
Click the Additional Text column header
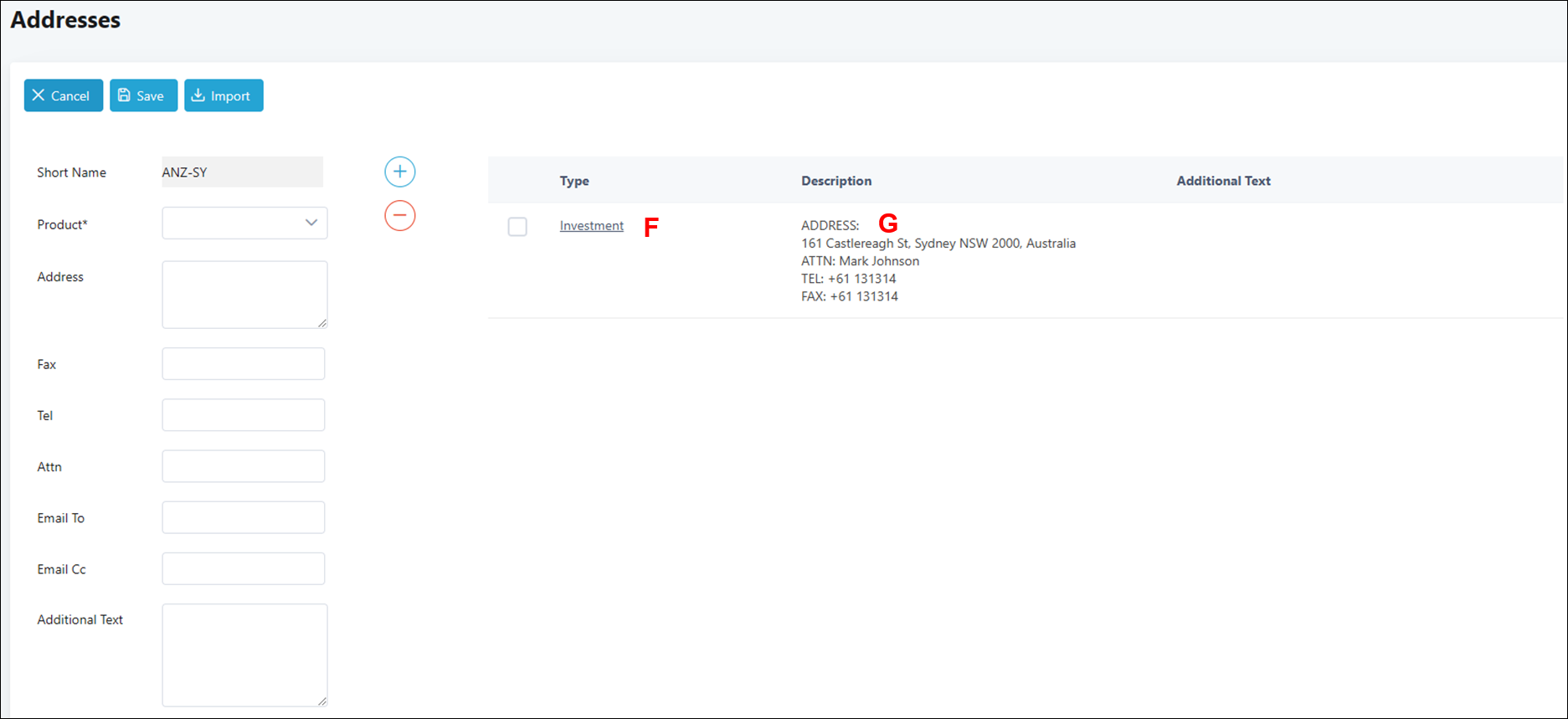tap(1222, 181)
